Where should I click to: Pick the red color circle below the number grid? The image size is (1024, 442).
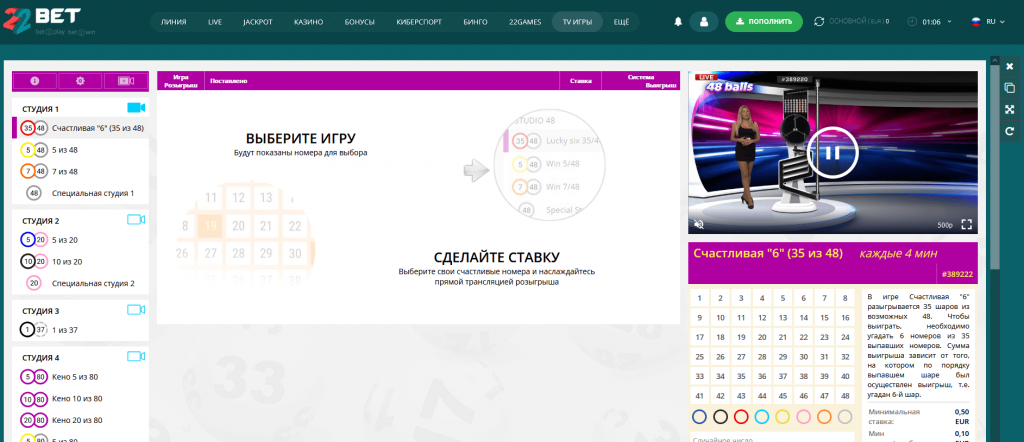(x=740, y=416)
